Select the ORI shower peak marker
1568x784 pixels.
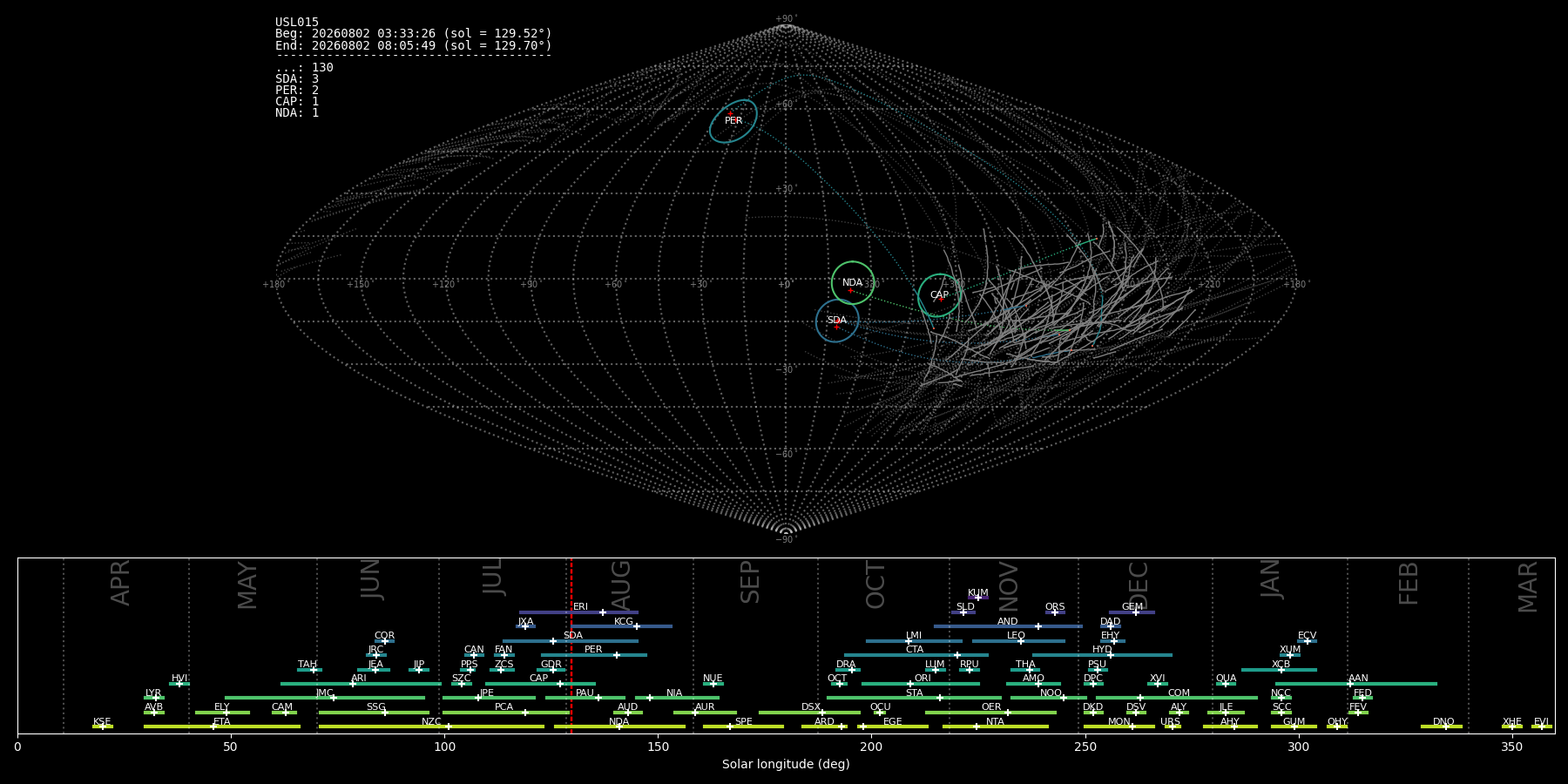tap(910, 684)
